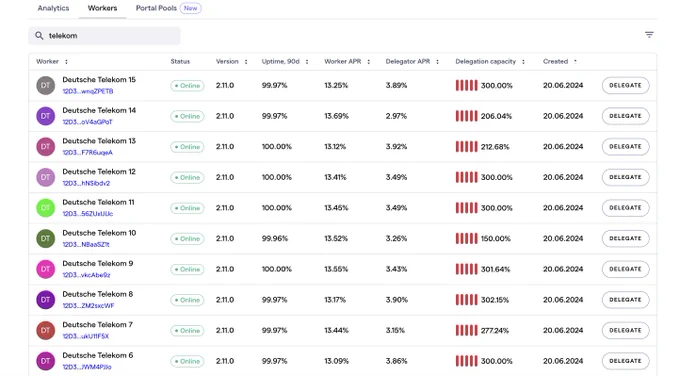680x376 pixels.
Task: Click Deutsche Telekom 6 avatar icon
Action: click(x=46, y=361)
